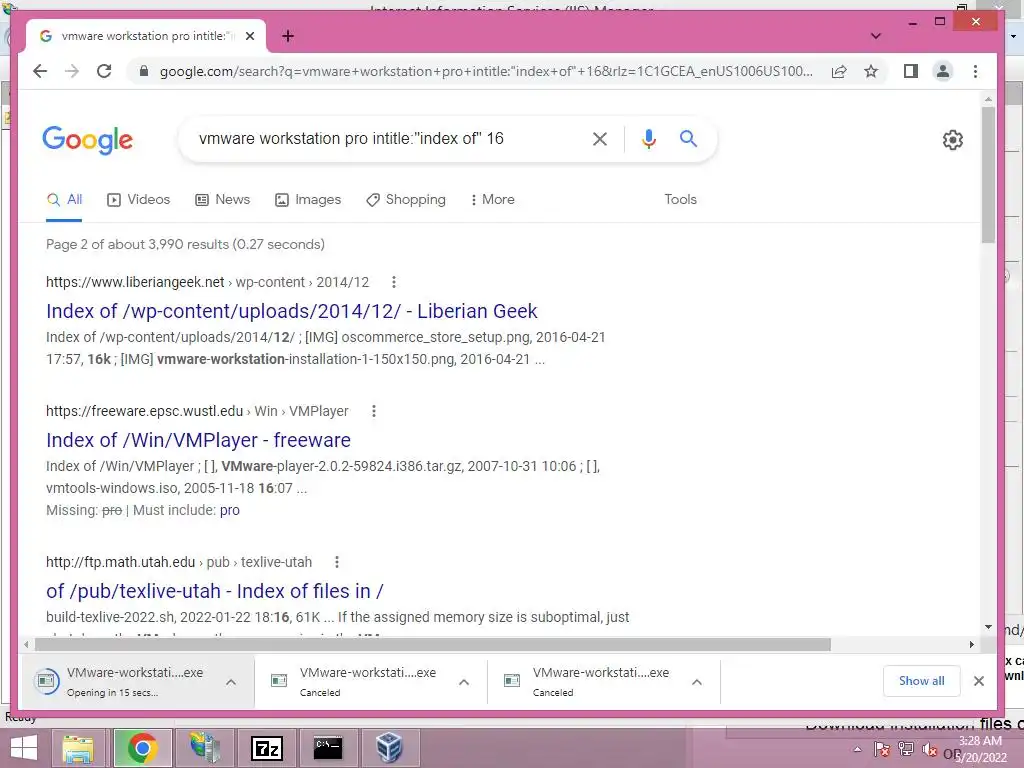Expand options for the last canceled download
The image size is (1024, 768).
697,682
